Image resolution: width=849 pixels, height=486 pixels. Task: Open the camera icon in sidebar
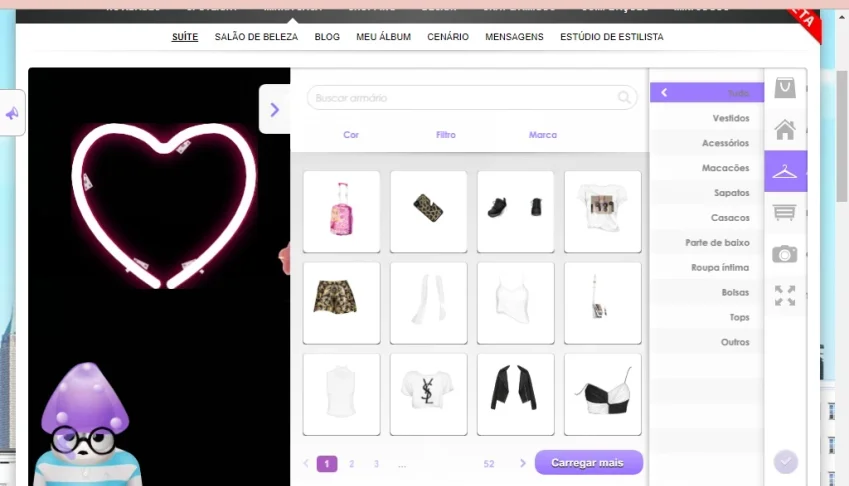[x=785, y=254]
